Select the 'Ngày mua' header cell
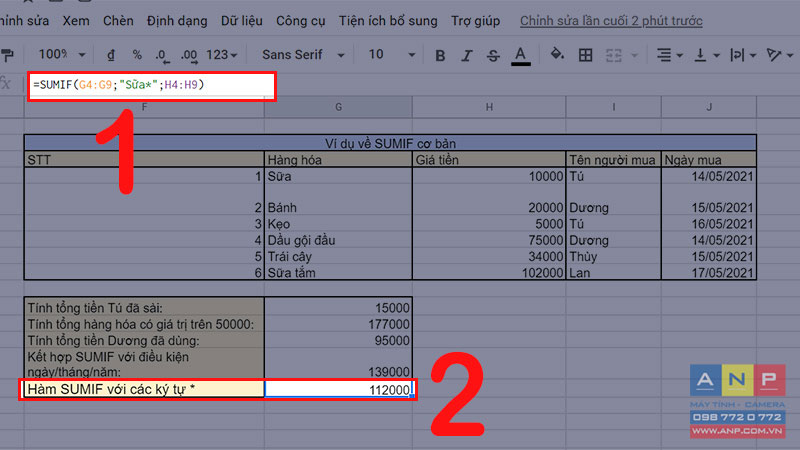The width and height of the screenshot is (800, 450). (709, 160)
